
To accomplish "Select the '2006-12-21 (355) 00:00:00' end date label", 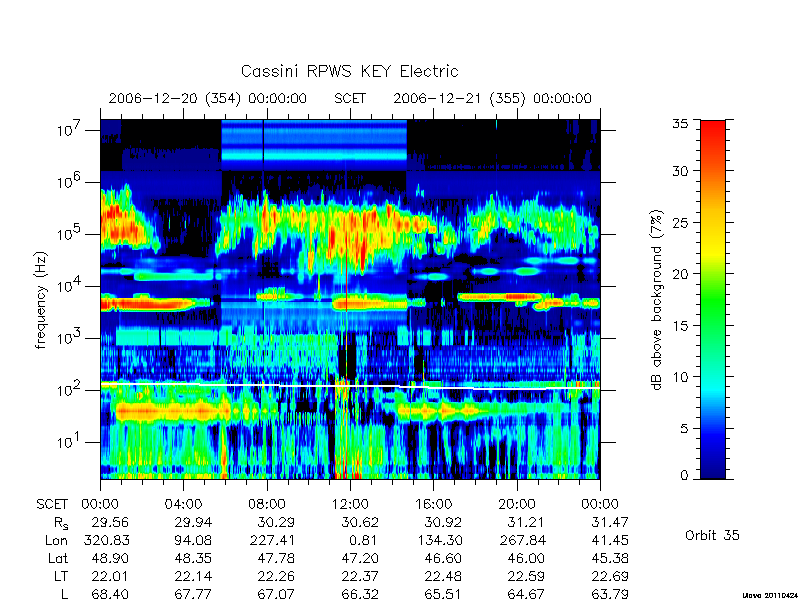I will point(492,98).
